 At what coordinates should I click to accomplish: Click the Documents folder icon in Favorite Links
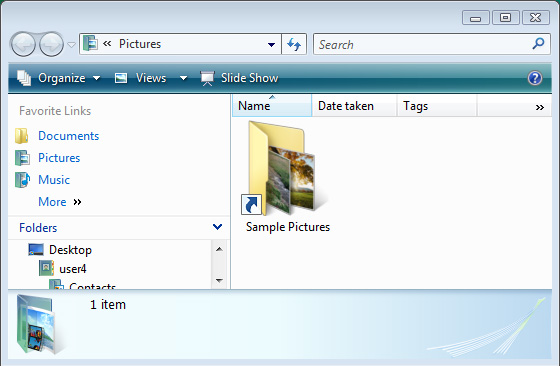pyautogui.click(x=22, y=136)
